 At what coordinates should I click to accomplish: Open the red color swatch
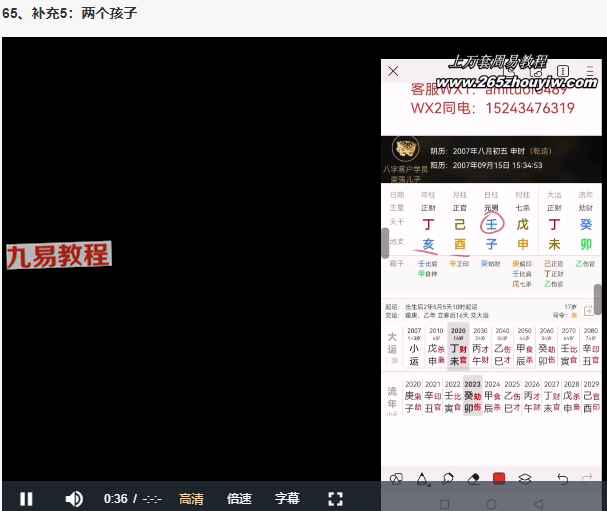click(x=499, y=479)
